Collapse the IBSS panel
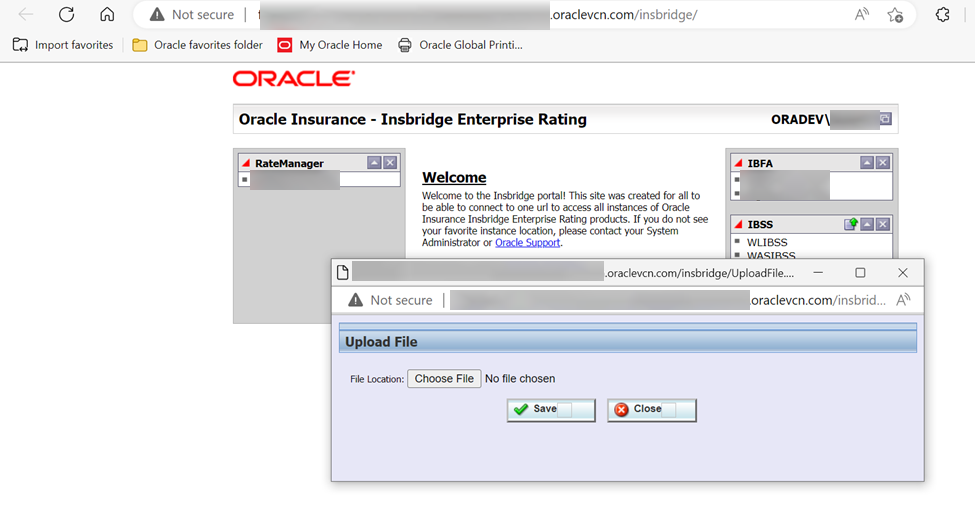Screen dimensions: 975x507 (867, 224)
